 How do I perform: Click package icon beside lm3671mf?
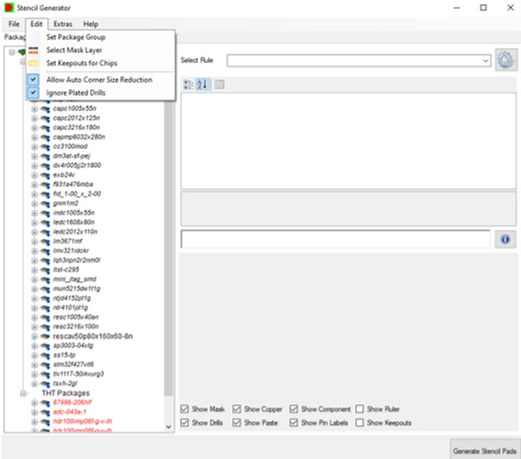(x=45, y=241)
